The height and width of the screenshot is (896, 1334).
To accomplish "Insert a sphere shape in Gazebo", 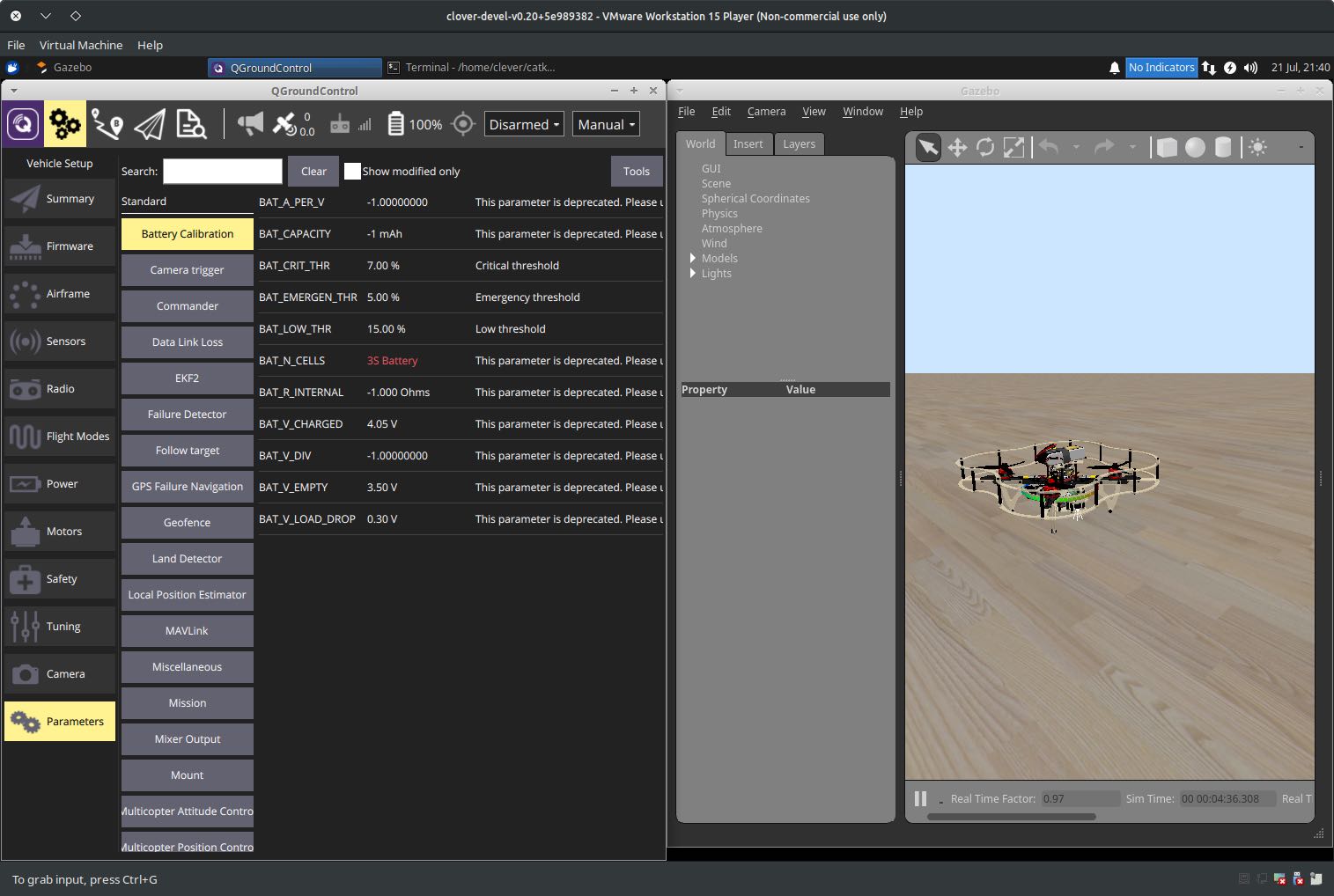I will click(x=1195, y=148).
